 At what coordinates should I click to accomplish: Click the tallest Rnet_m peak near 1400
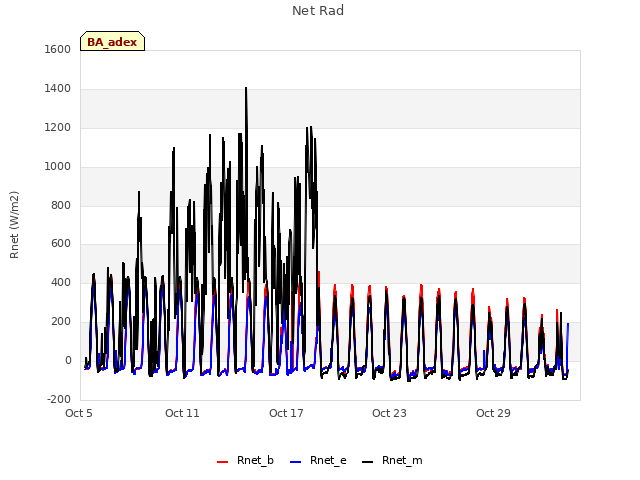pos(246,88)
